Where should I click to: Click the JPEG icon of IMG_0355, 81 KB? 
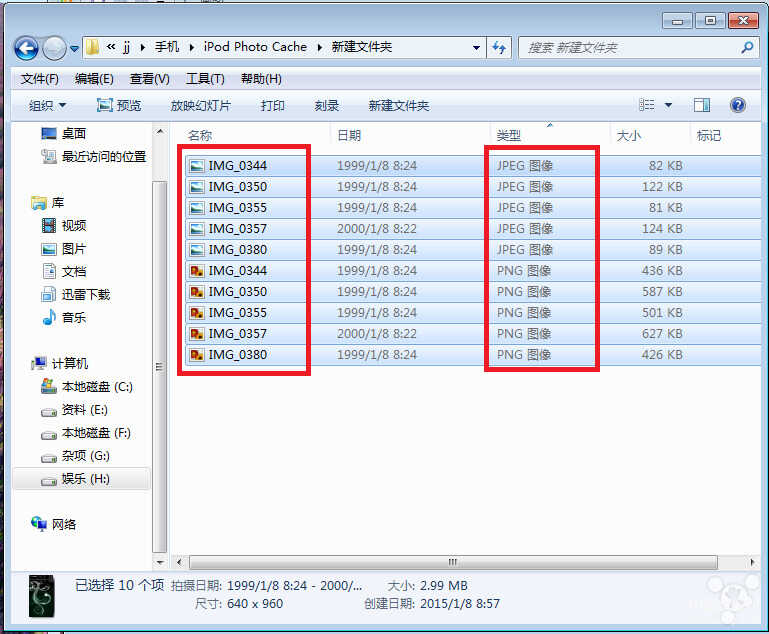click(197, 208)
